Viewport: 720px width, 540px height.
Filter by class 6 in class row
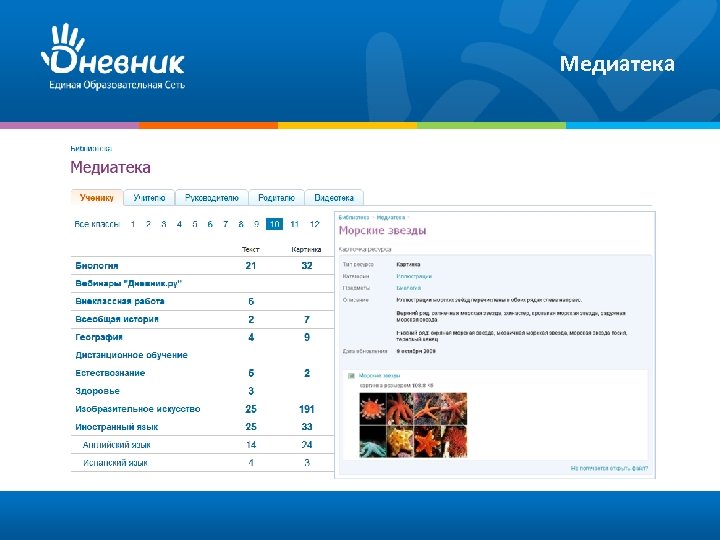210,224
